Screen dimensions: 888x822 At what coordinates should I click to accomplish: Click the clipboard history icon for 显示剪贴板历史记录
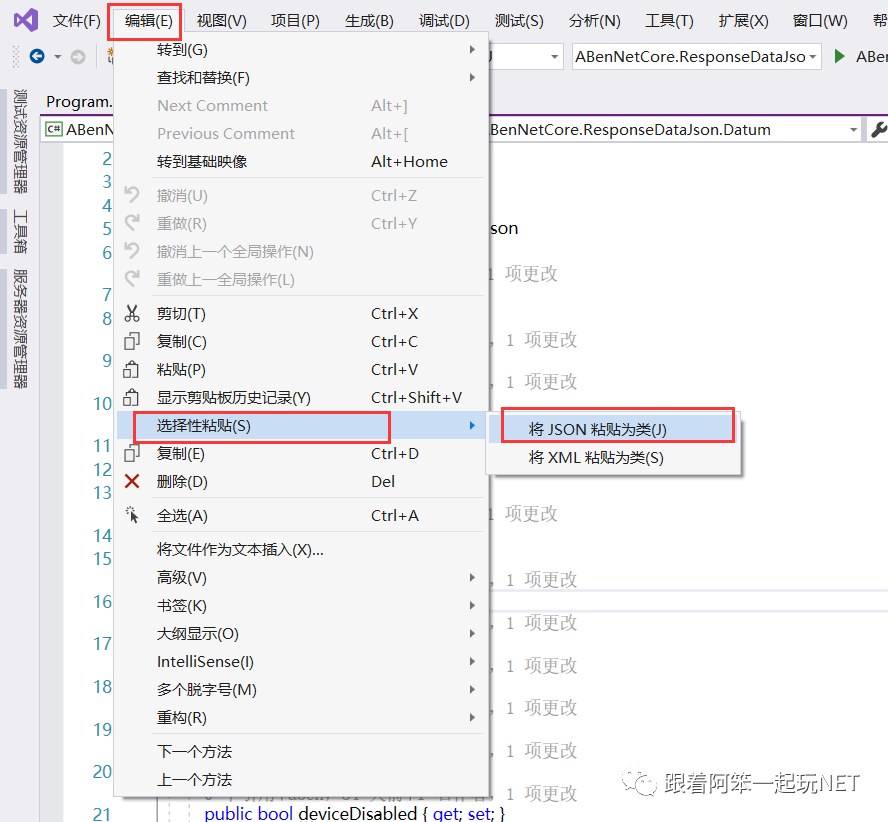pyautogui.click(x=131, y=397)
